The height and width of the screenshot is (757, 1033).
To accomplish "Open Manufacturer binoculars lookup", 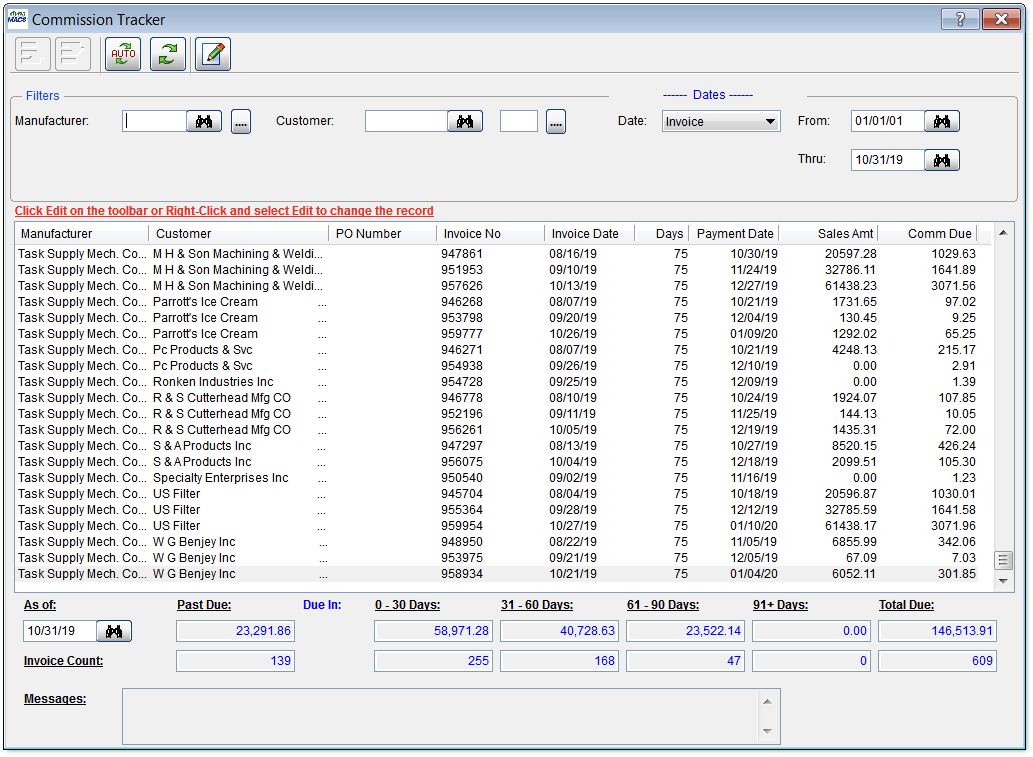I will pyautogui.click(x=203, y=120).
